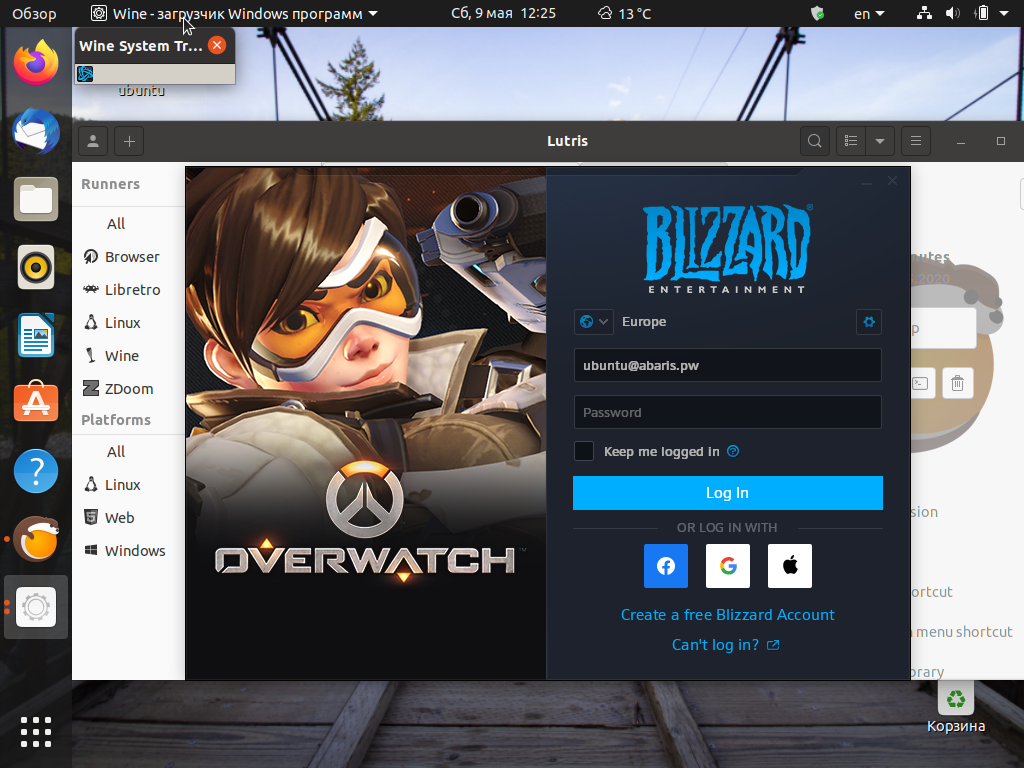1024x768 pixels.
Task: Open Help from the dock
Action: pyautogui.click(x=36, y=471)
